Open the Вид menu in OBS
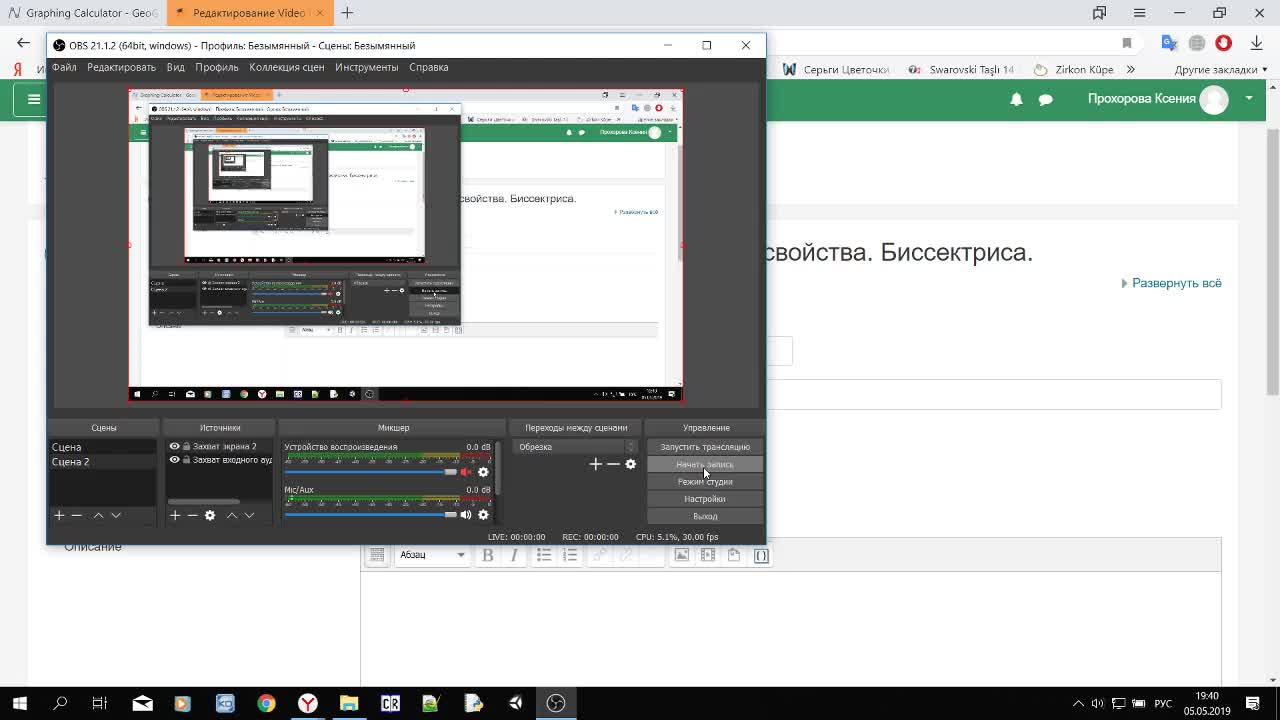 click(176, 67)
